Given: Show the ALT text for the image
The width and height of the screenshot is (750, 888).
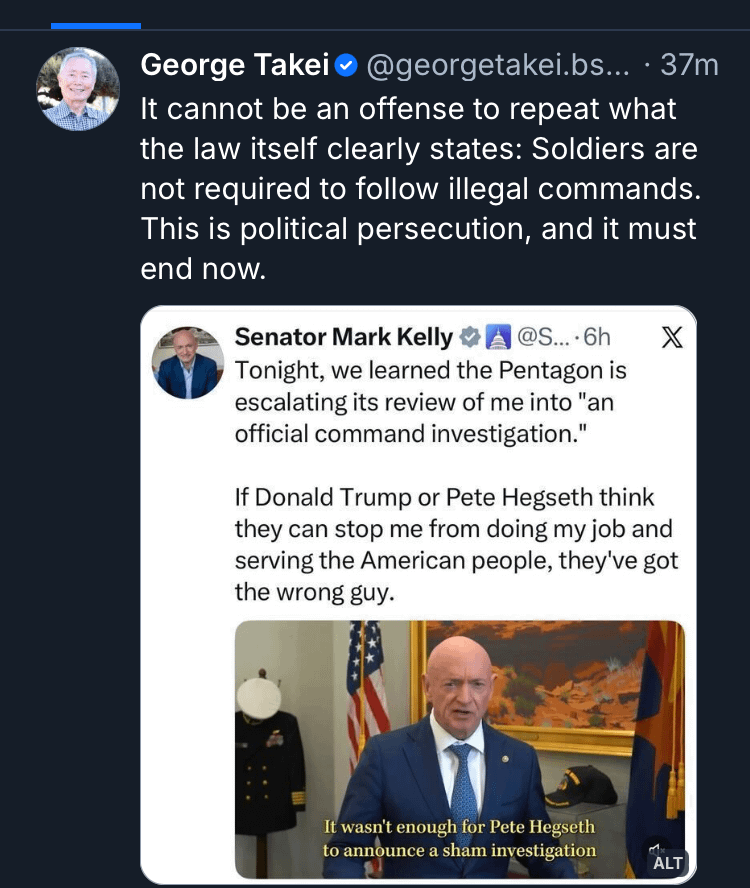Looking at the screenshot, I should coord(667,862).
